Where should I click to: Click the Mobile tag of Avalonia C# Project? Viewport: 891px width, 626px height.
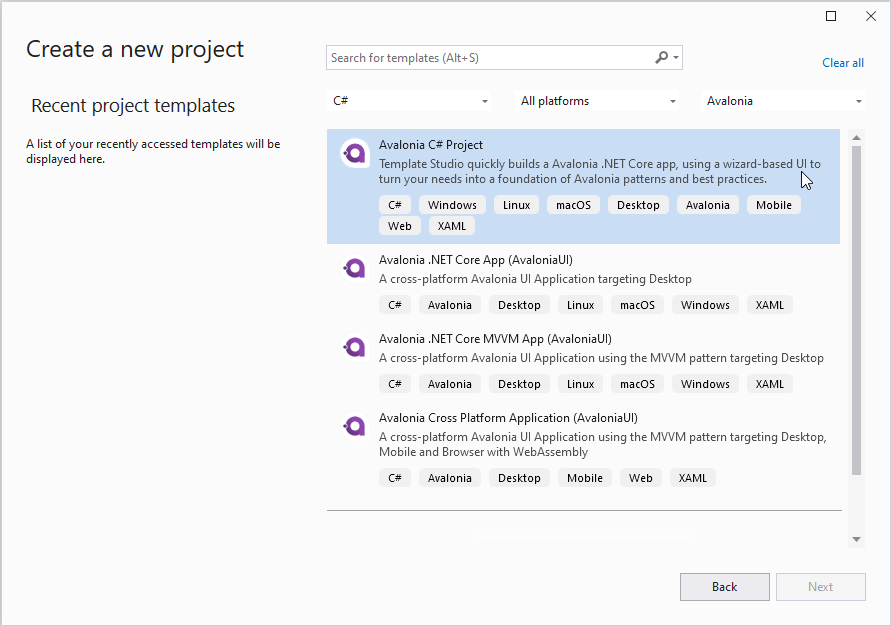click(773, 205)
